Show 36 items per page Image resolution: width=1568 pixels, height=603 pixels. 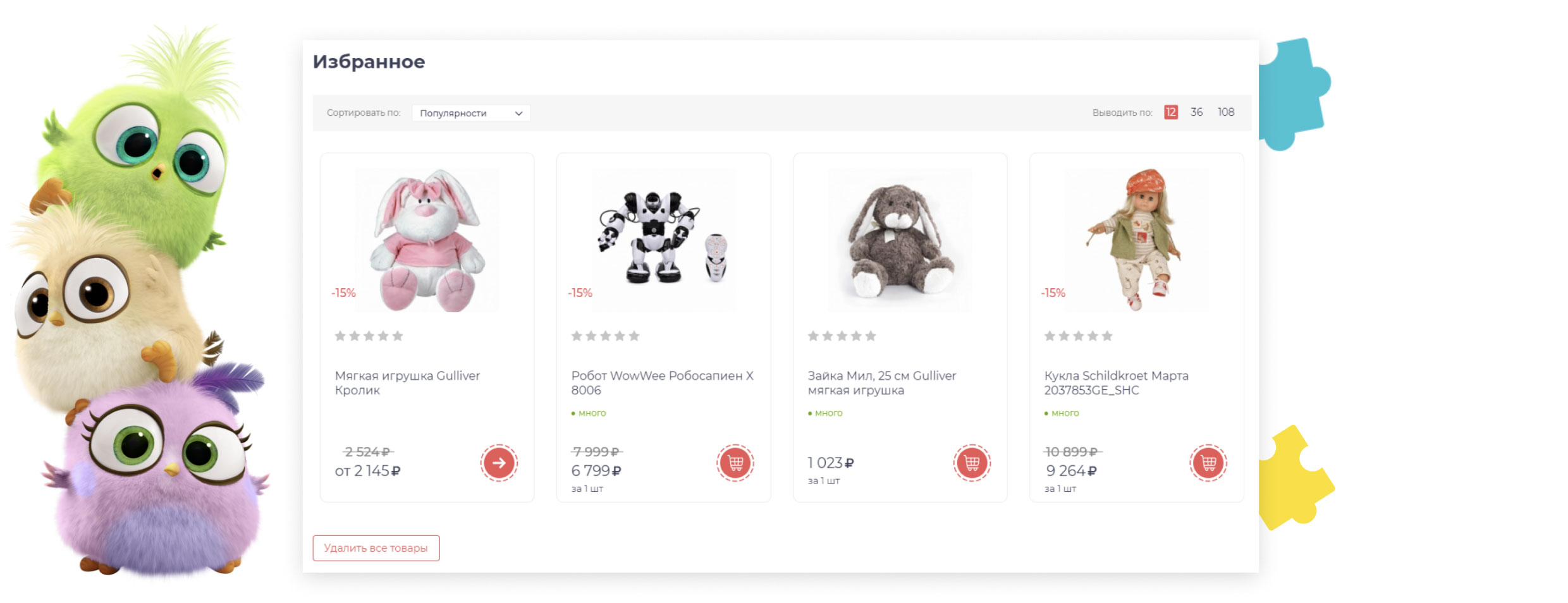click(x=1196, y=112)
